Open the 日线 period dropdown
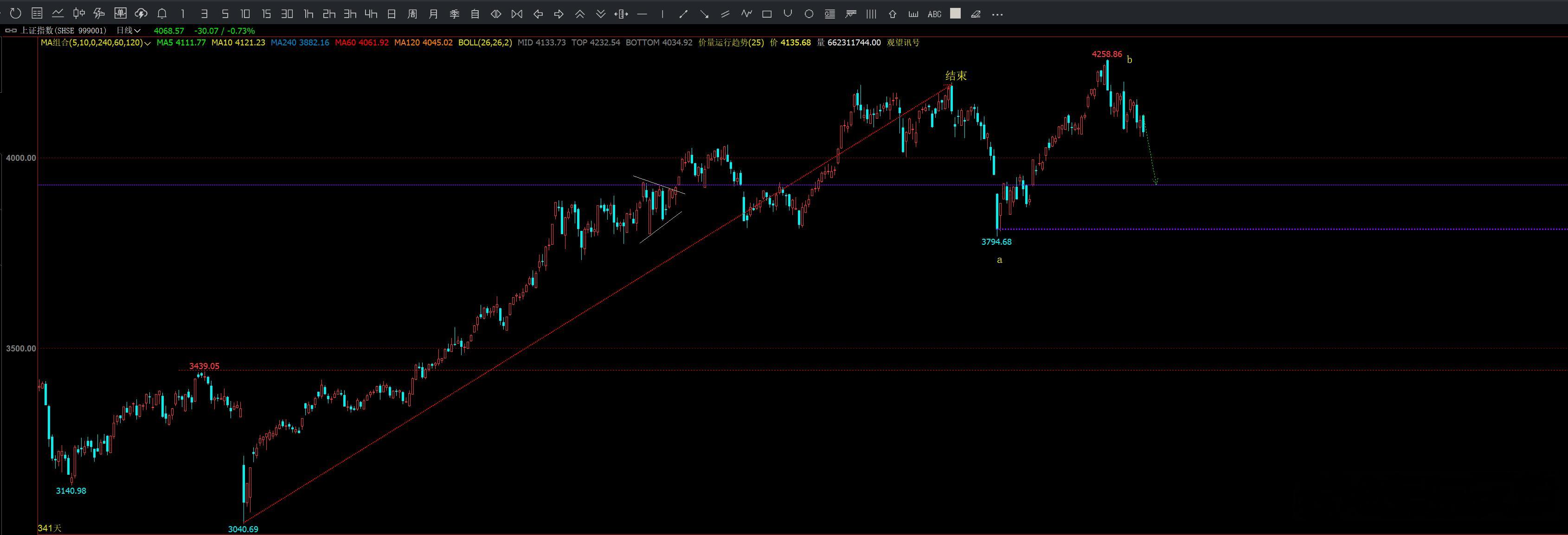The width and height of the screenshot is (1568, 535). coord(129,31)
